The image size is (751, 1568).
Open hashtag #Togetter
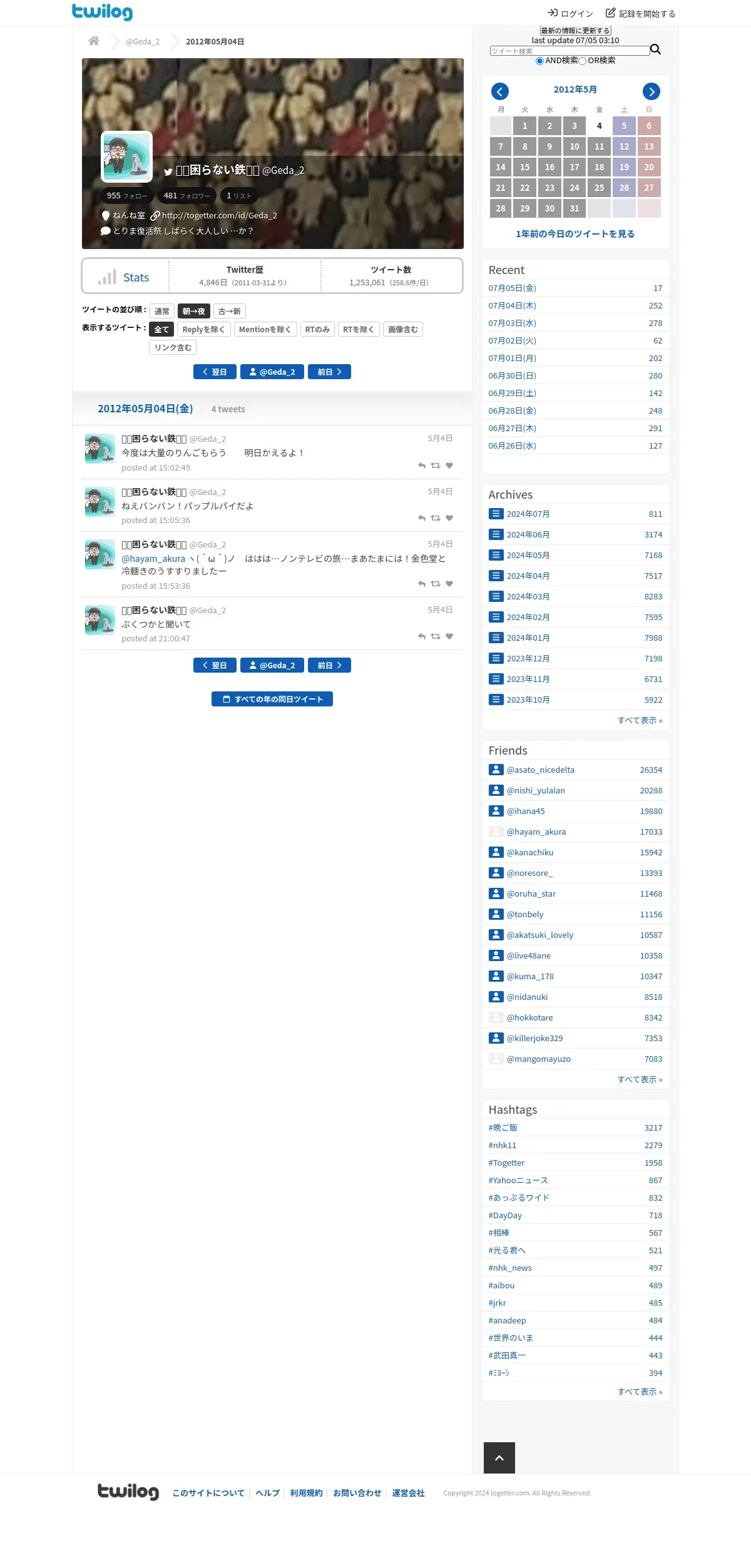pyautogui.click(x=506, y=1163)
